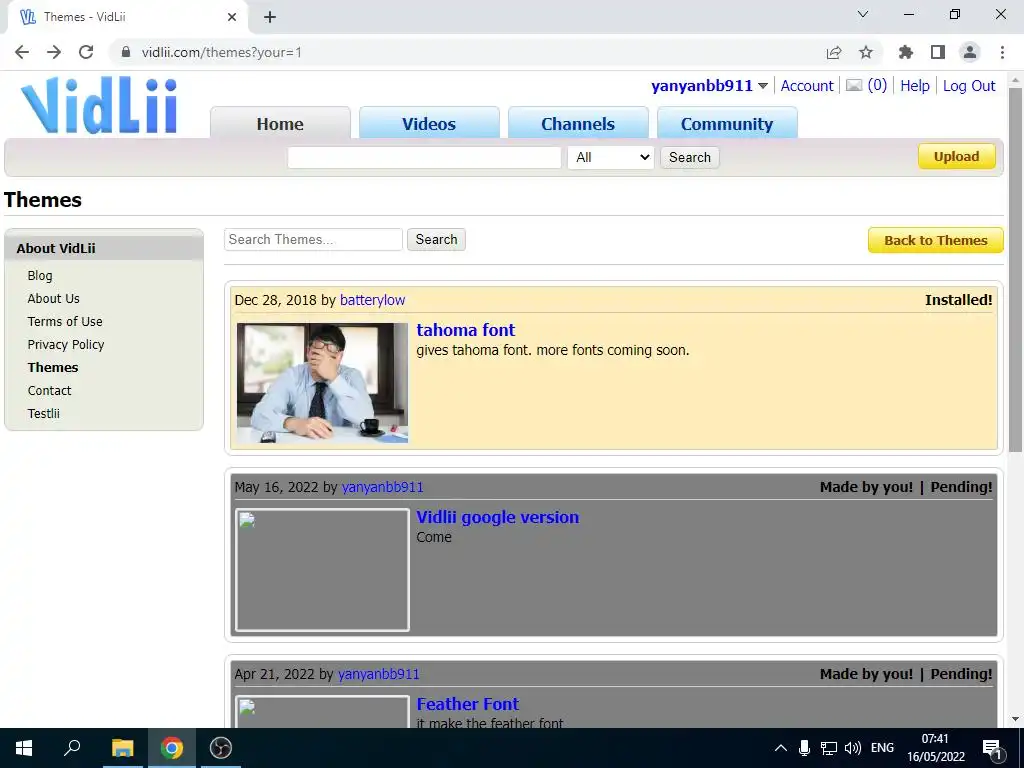Image resolution: width=1024 pixels, height=768 pixels.
Task: Open the yanyanbb911 user dropdown arrow
Action: click(763, 86)
